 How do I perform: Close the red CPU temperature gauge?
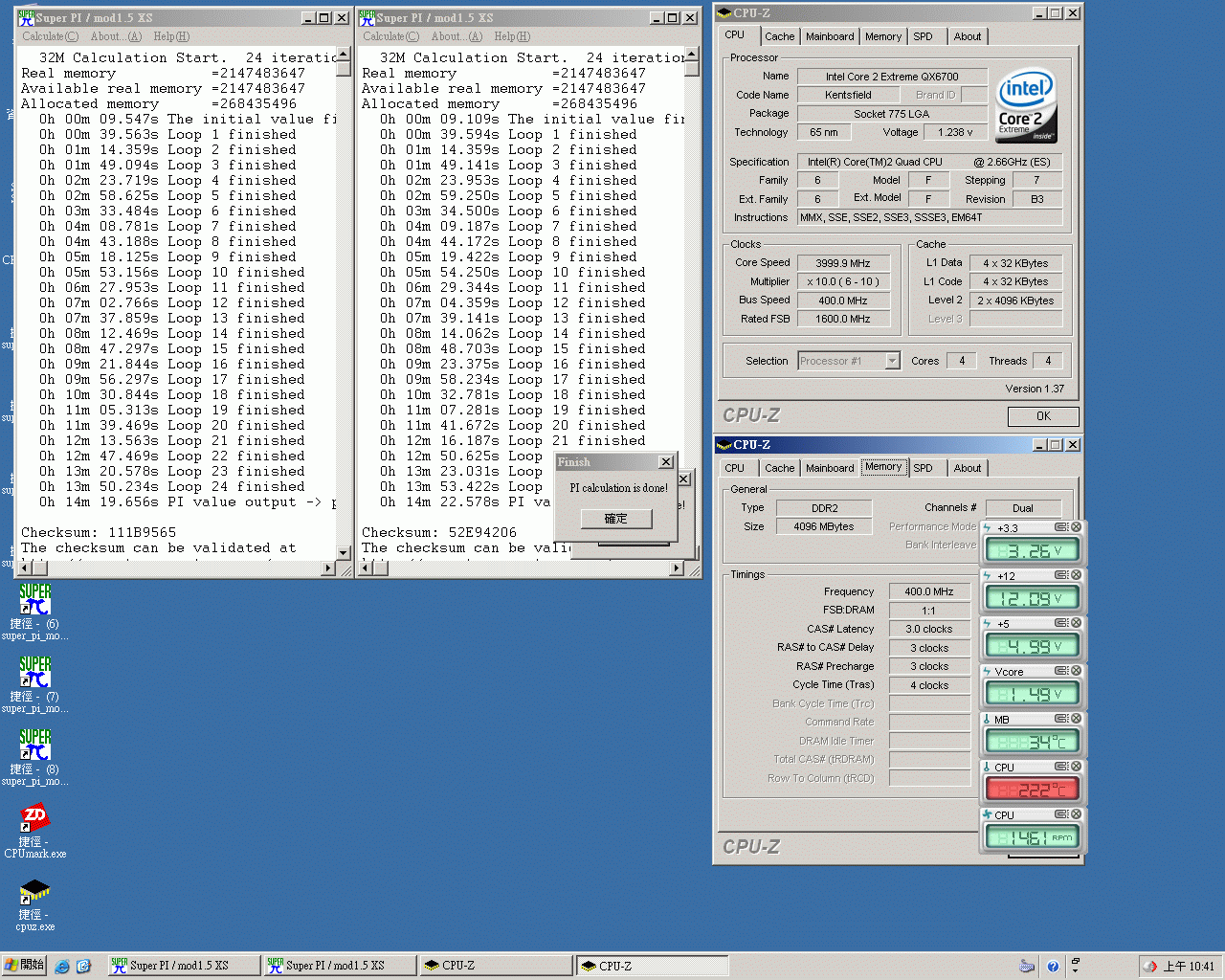pos(1076,767)
